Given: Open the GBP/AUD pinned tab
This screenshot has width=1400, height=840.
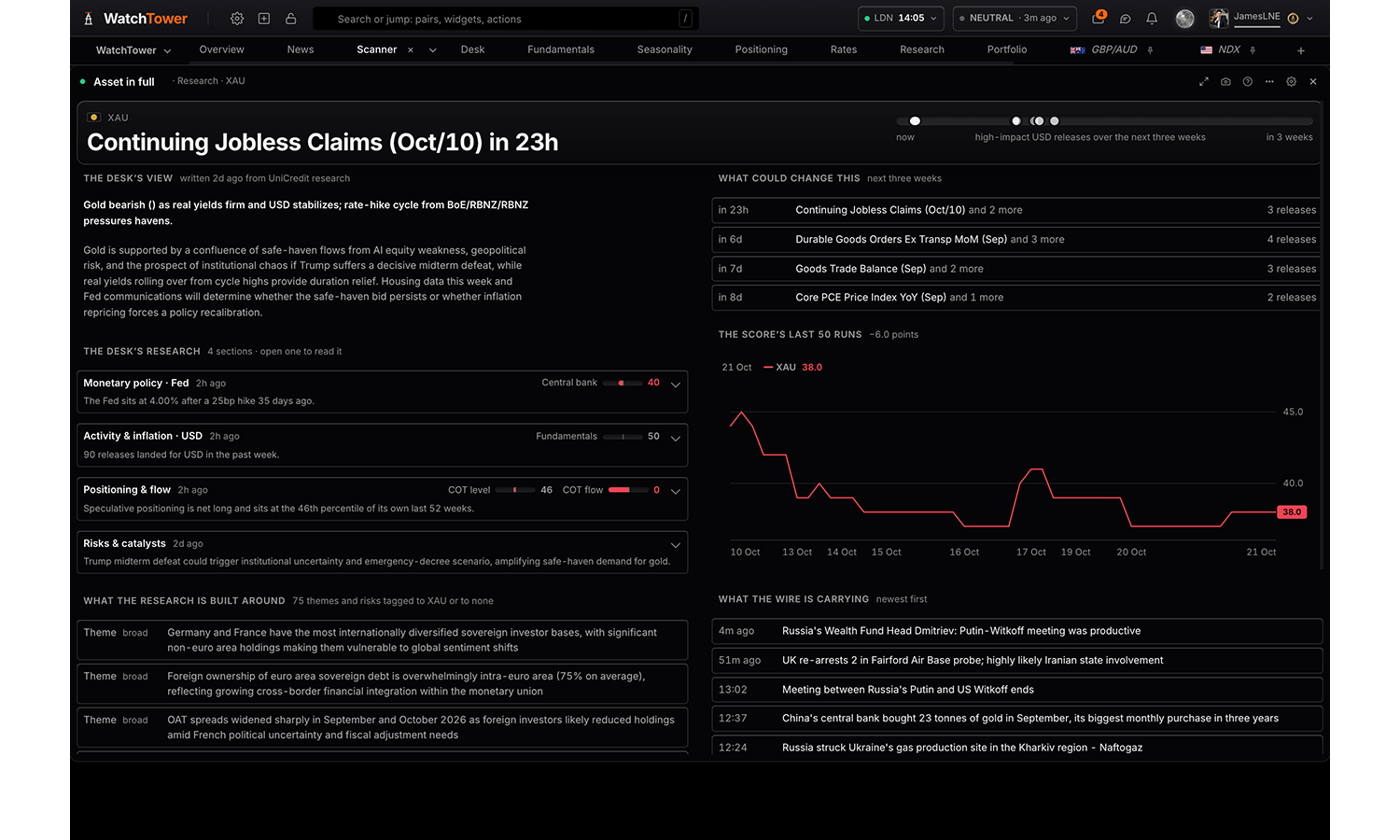Looking at the screenshot, I should coord(1105,49).
